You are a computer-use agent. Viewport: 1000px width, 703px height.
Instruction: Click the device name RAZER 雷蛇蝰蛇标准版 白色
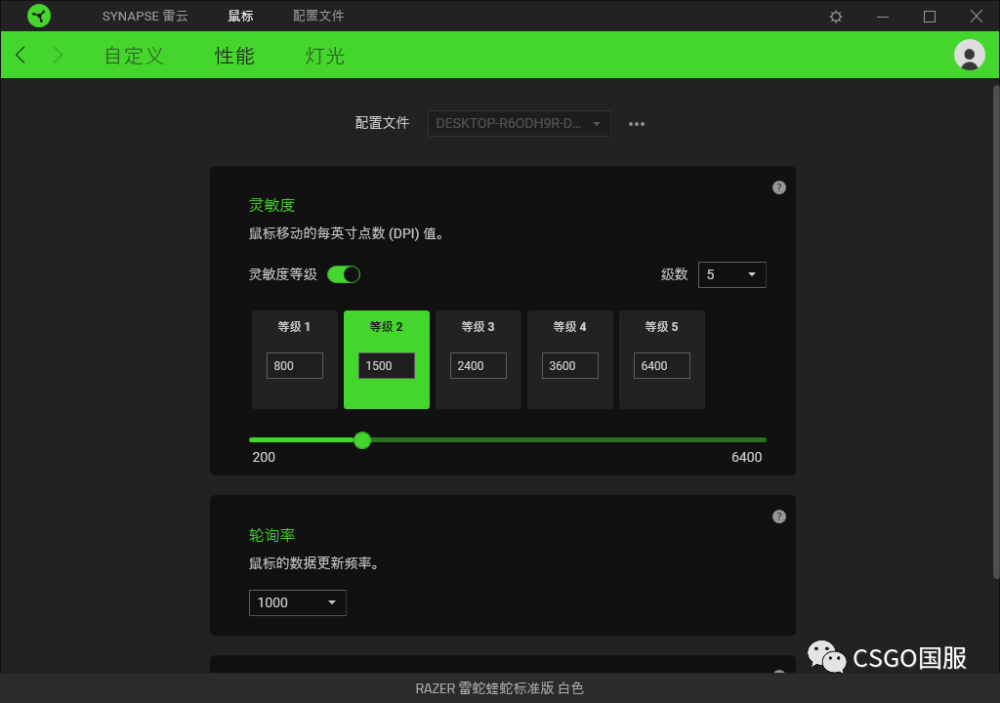499,688
